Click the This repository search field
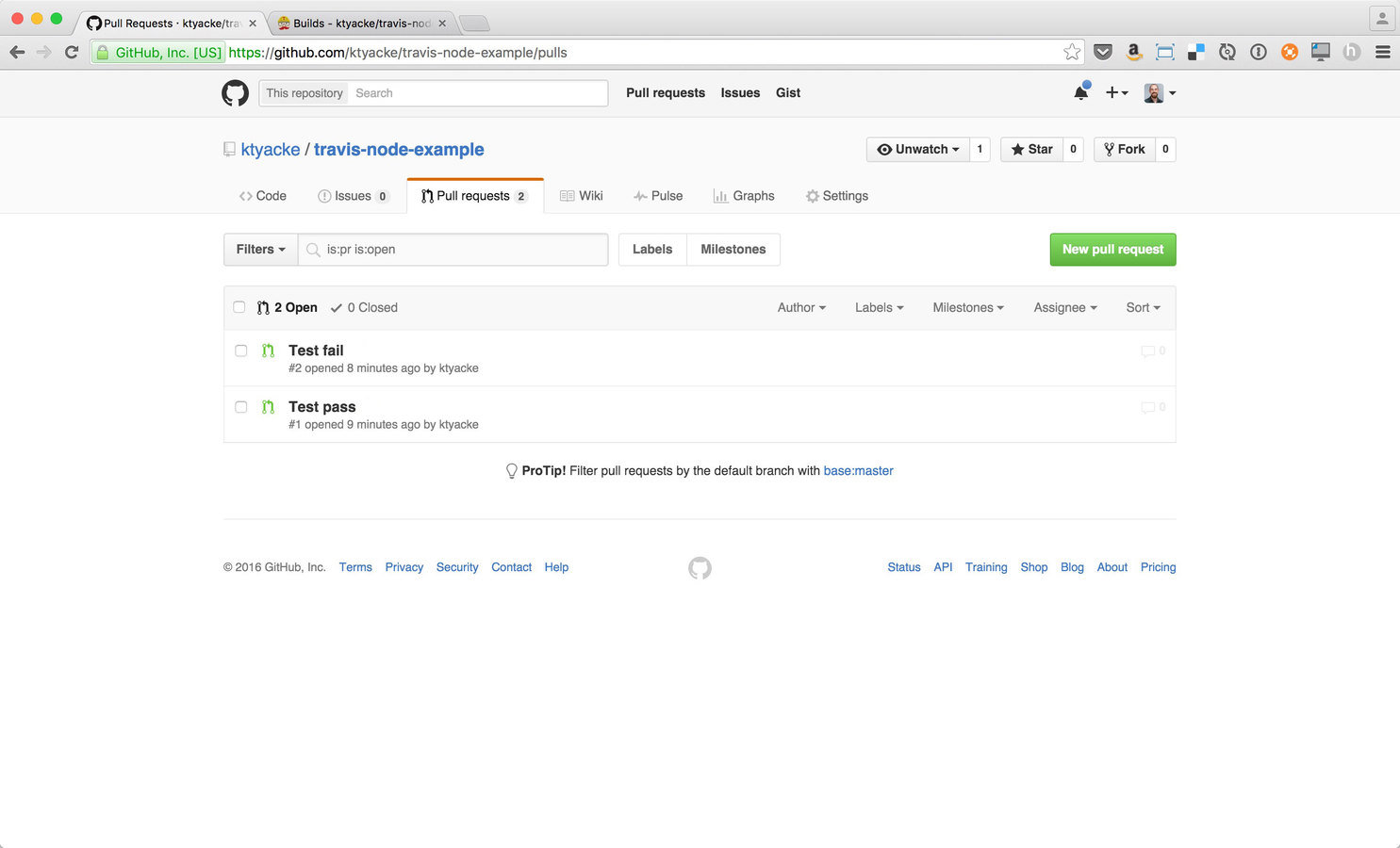This screenshot has width=1400, height=848. click(434, 93)
